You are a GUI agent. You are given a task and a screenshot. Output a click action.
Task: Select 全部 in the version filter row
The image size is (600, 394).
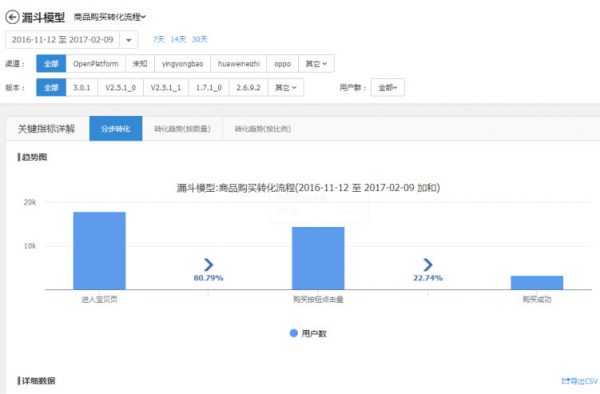click(51, 88)
